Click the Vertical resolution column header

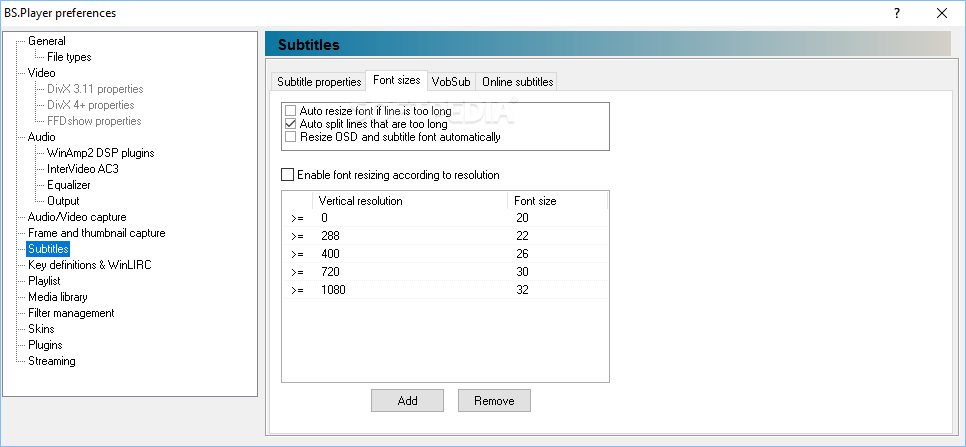click(x=410, y=201)
